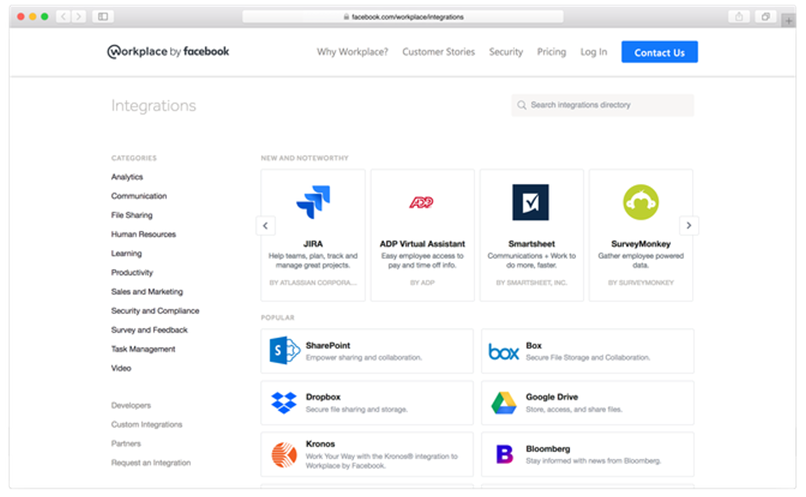Click the JIRA card title

tap(313, 244)
